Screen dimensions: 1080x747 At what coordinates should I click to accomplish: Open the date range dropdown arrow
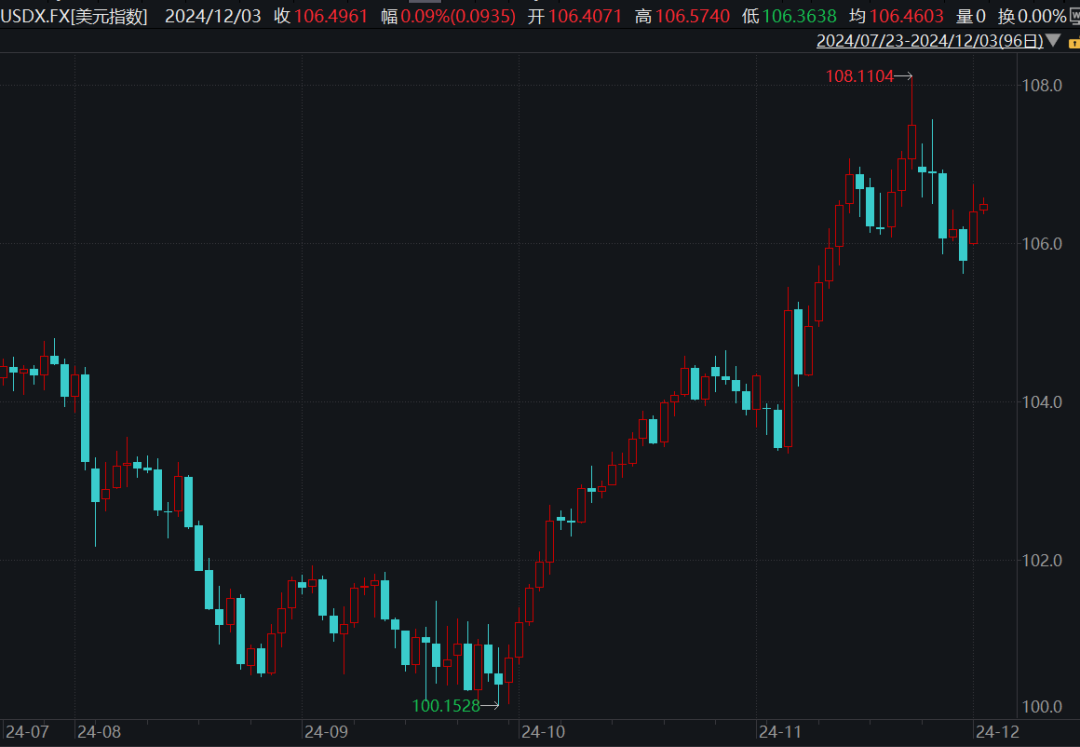pos(1053,41)
